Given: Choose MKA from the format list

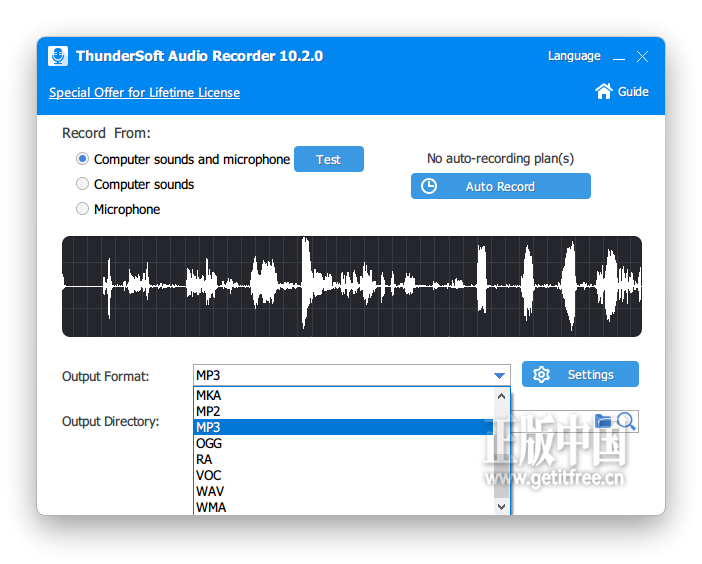Looking at the screenshot, I should (x=343, y=395).
